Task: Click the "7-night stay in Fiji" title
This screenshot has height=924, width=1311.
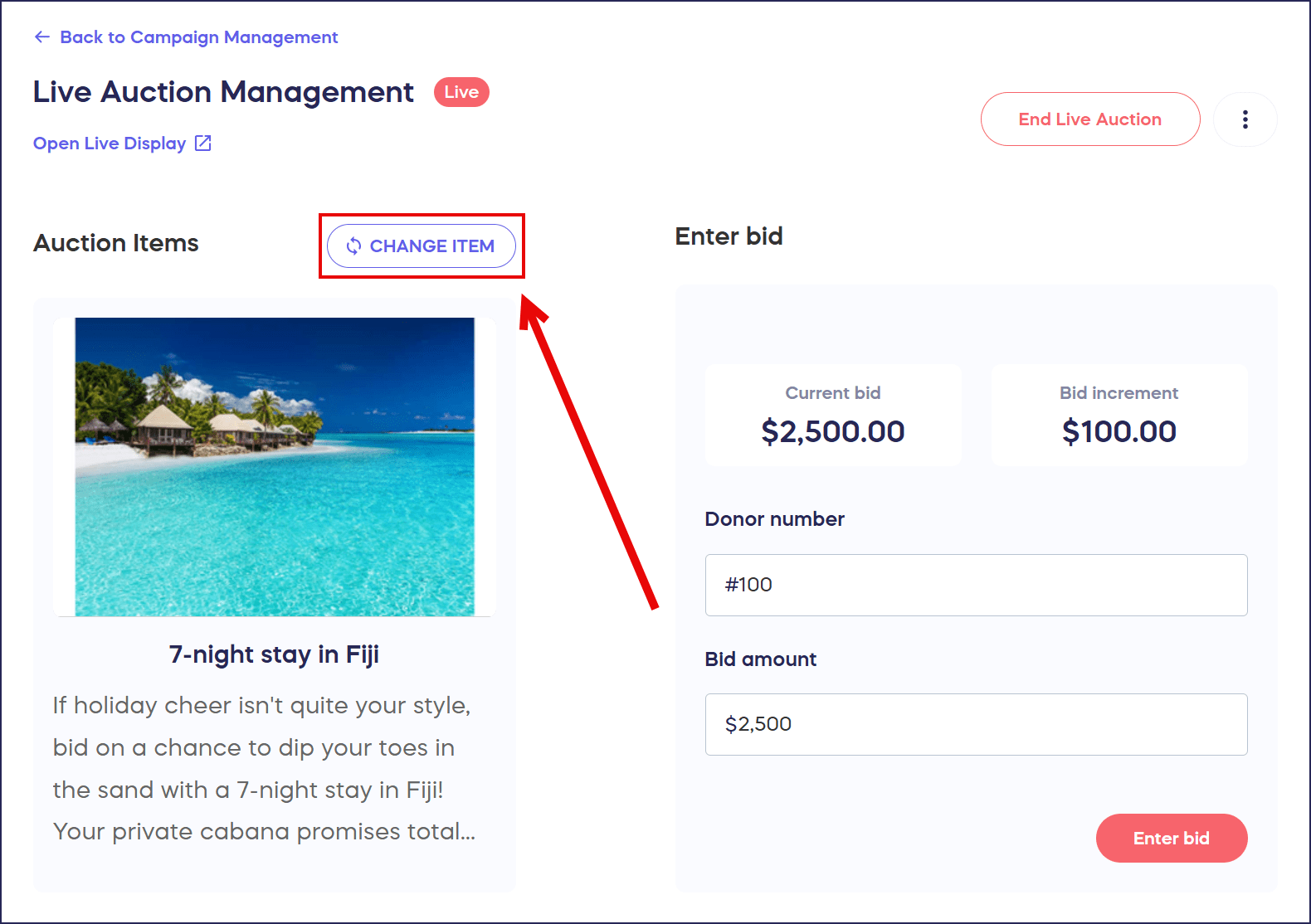Action: coord(274,654)
